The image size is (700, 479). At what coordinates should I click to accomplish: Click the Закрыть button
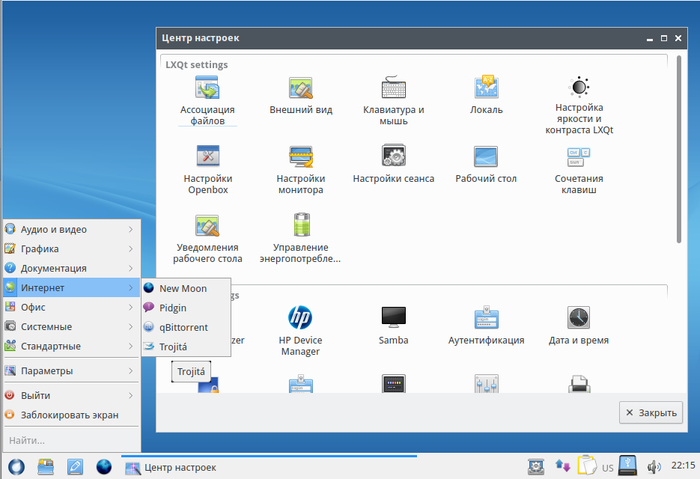pyautogui.click(x=651, y=412)
